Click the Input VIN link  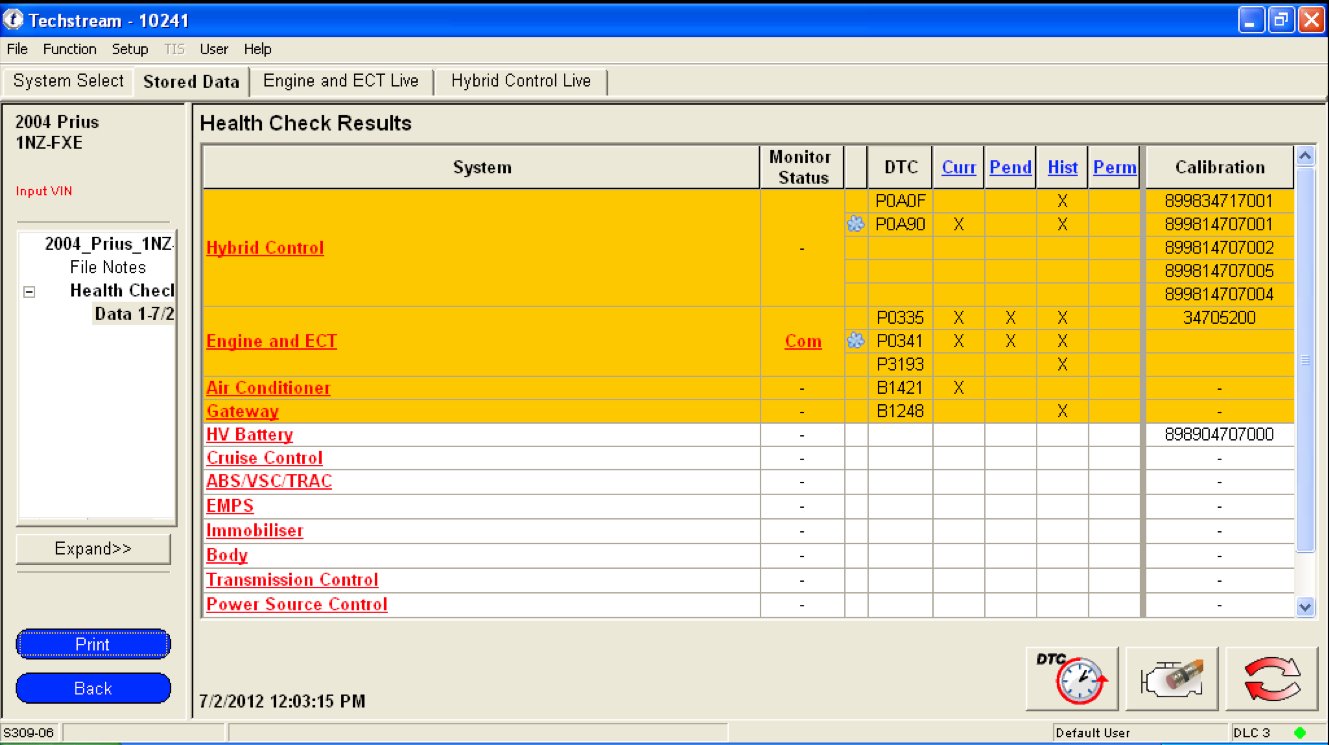pos(44,191)
